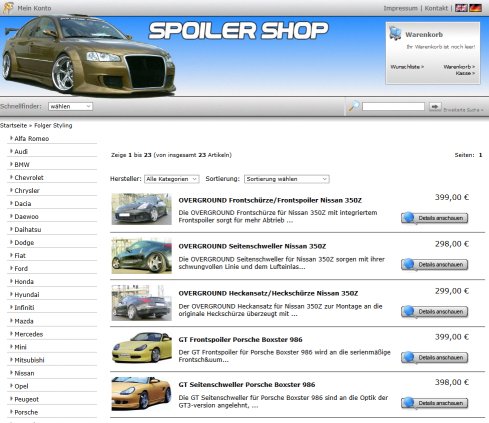Details anschauen for 350Z Heckansatz
This screenshot has height=423, width=489.
(435, 312)
